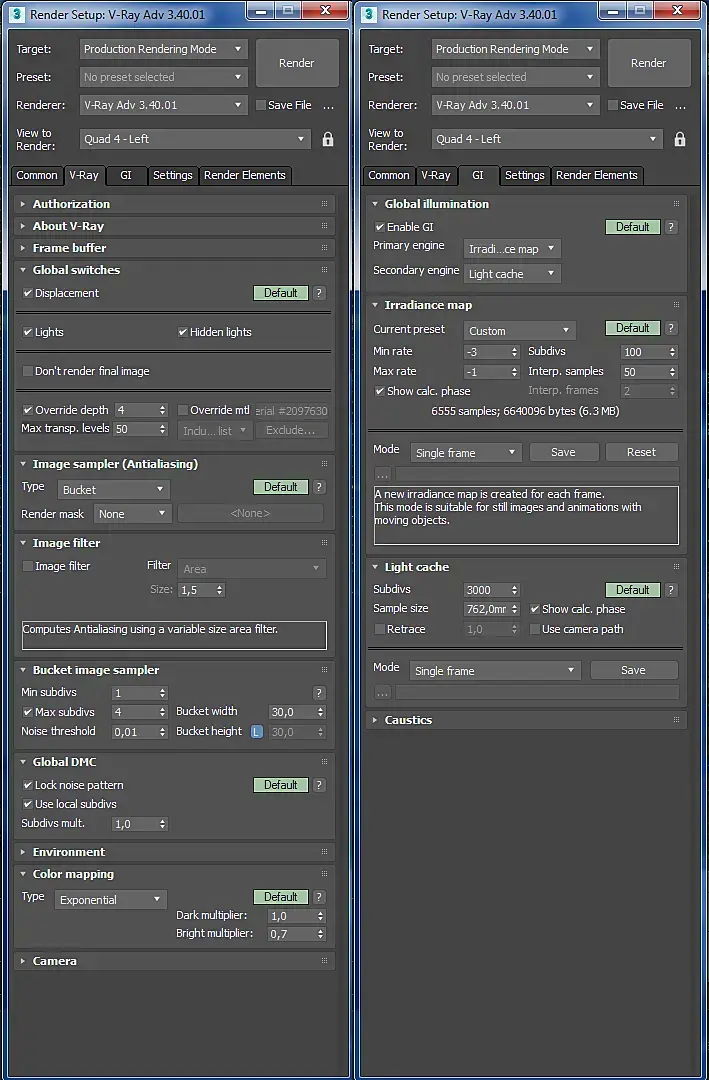Image resolution: width=709 pixels, height=1080 pixels.
Task: Click help '?' in Image sampler rollout
Action: (x=319, y=487)
